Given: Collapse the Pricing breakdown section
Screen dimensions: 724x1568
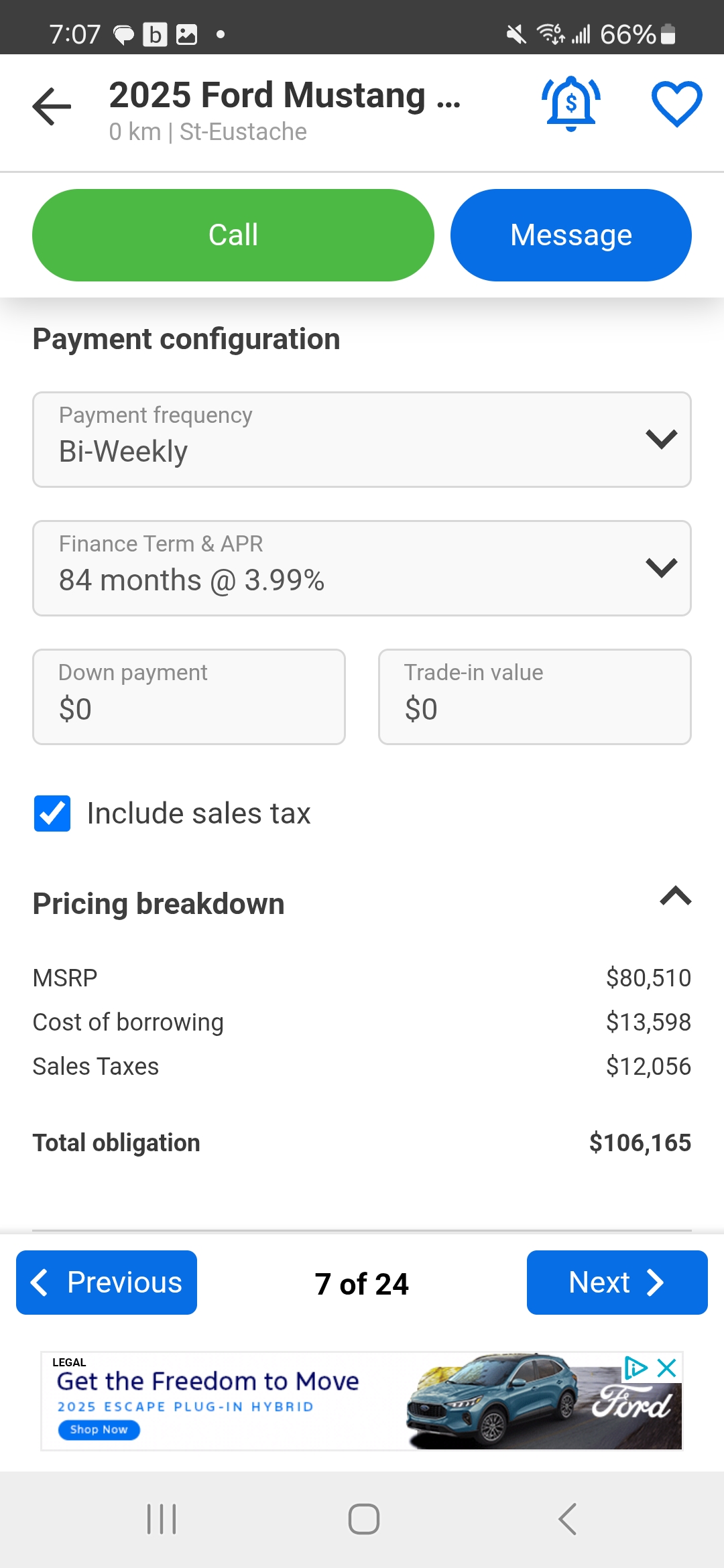Looking at the screenshot, I should coord(675,896).
